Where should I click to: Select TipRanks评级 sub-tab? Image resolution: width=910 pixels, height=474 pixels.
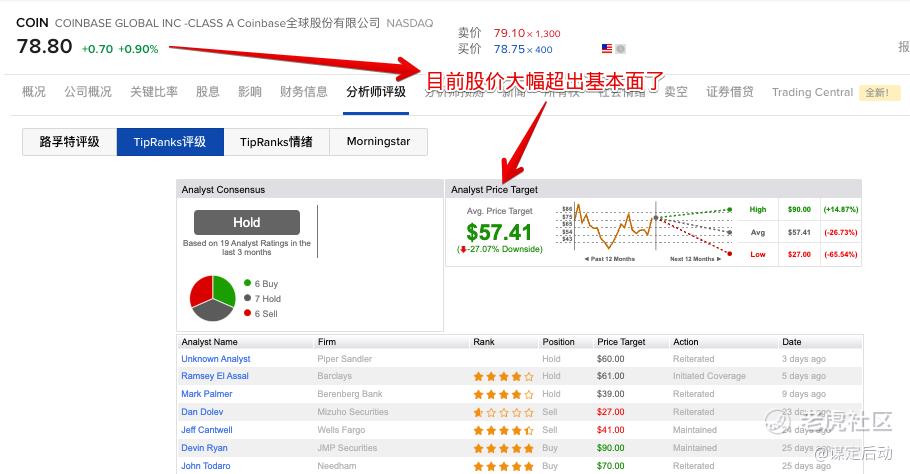[170, 142]
